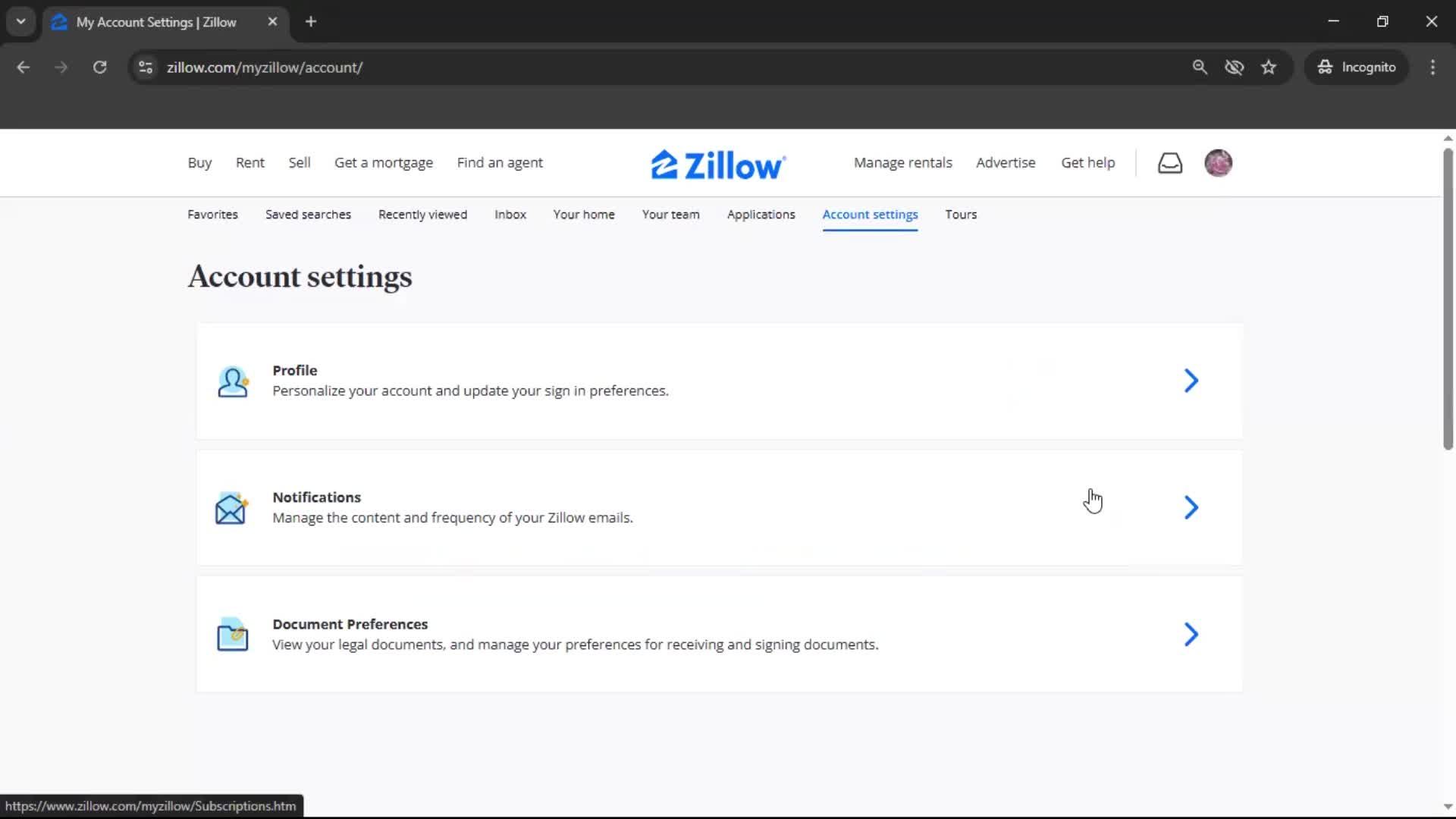Open the site information icon in address bar
Image resolution: width=1456 pixels, height=819 pixels.
pyautogui.click(x=146, y=67)
